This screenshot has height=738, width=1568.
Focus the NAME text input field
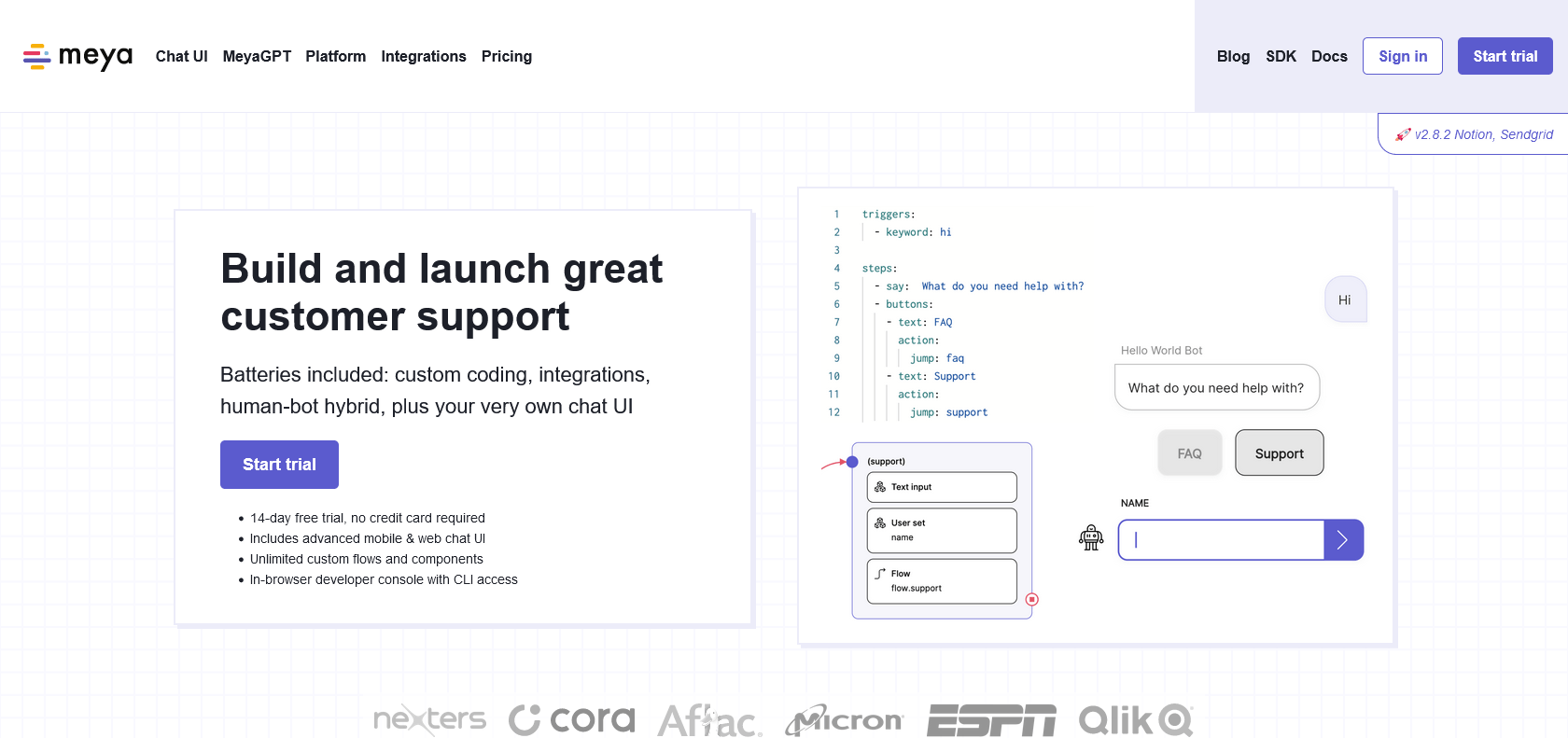coord(1221,540)
